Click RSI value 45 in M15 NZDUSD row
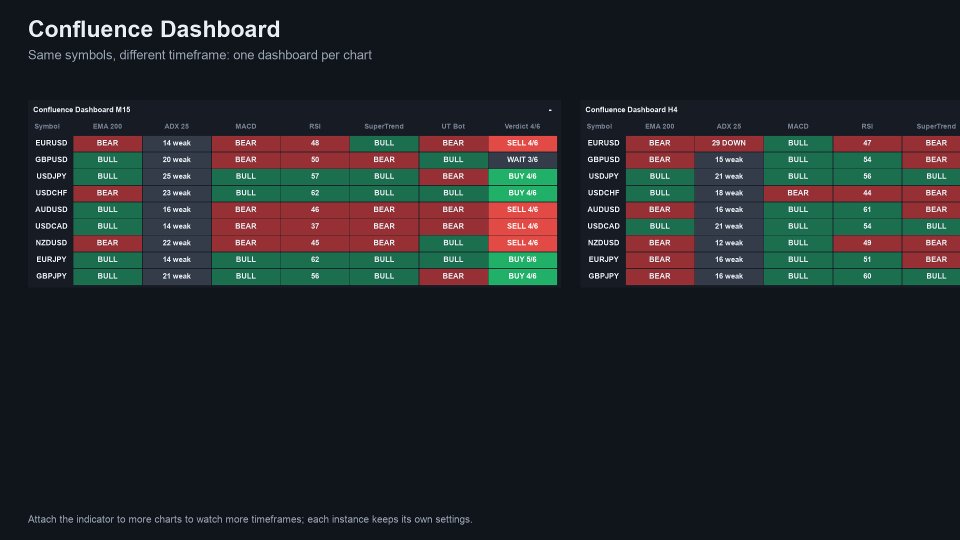This screenshot has height=540, width=960. [x=315, y=242]
